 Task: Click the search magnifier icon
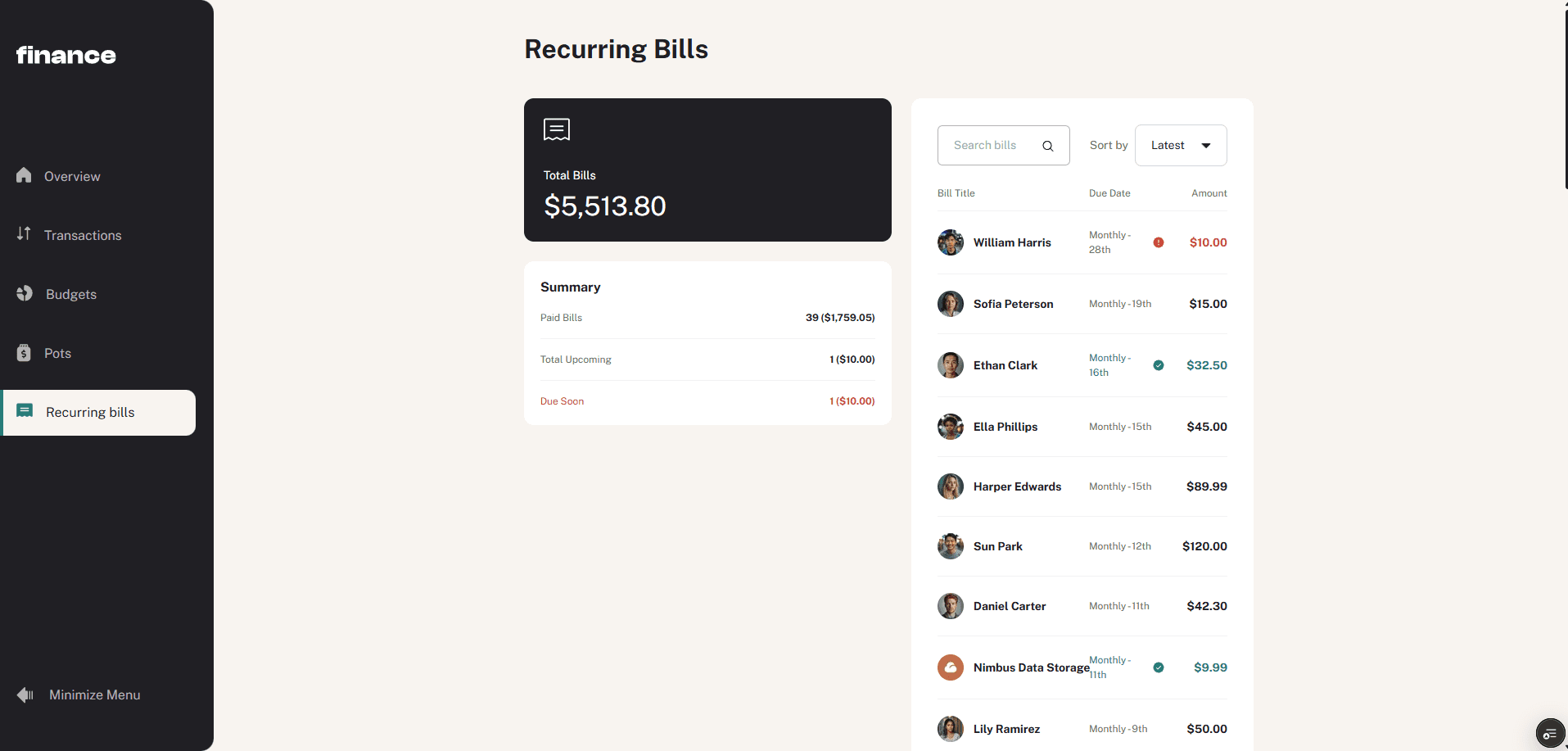point(1047,146)
